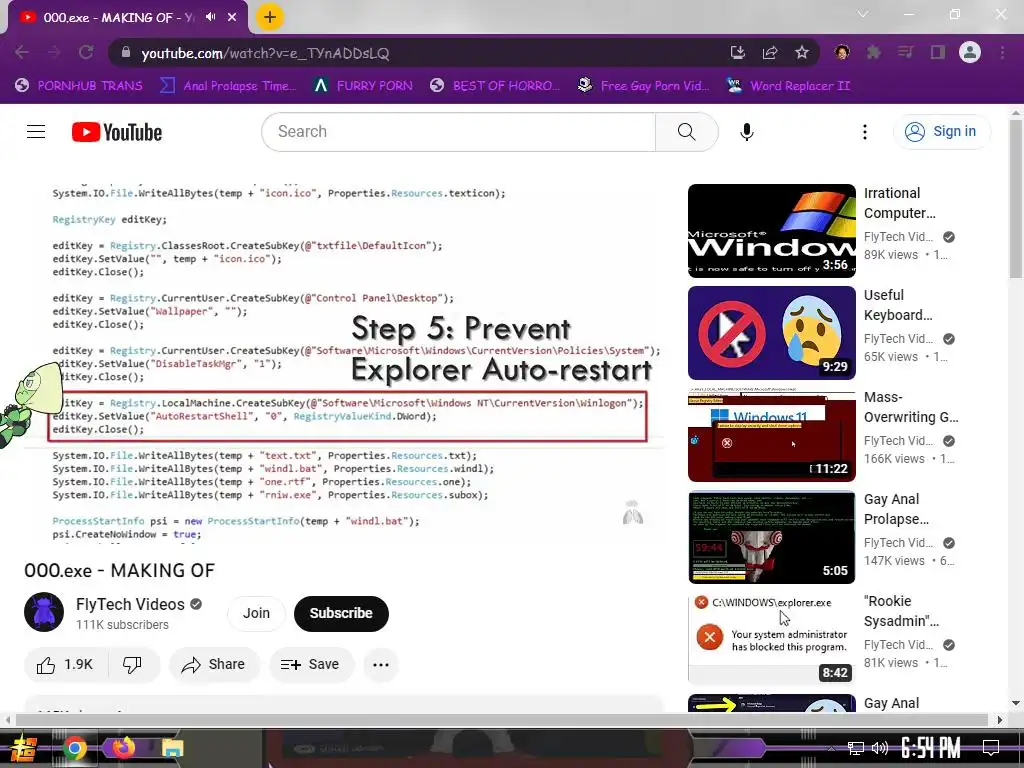Click the search magnifier button
Screen dimensions: 1024x768
click(686, 132)
